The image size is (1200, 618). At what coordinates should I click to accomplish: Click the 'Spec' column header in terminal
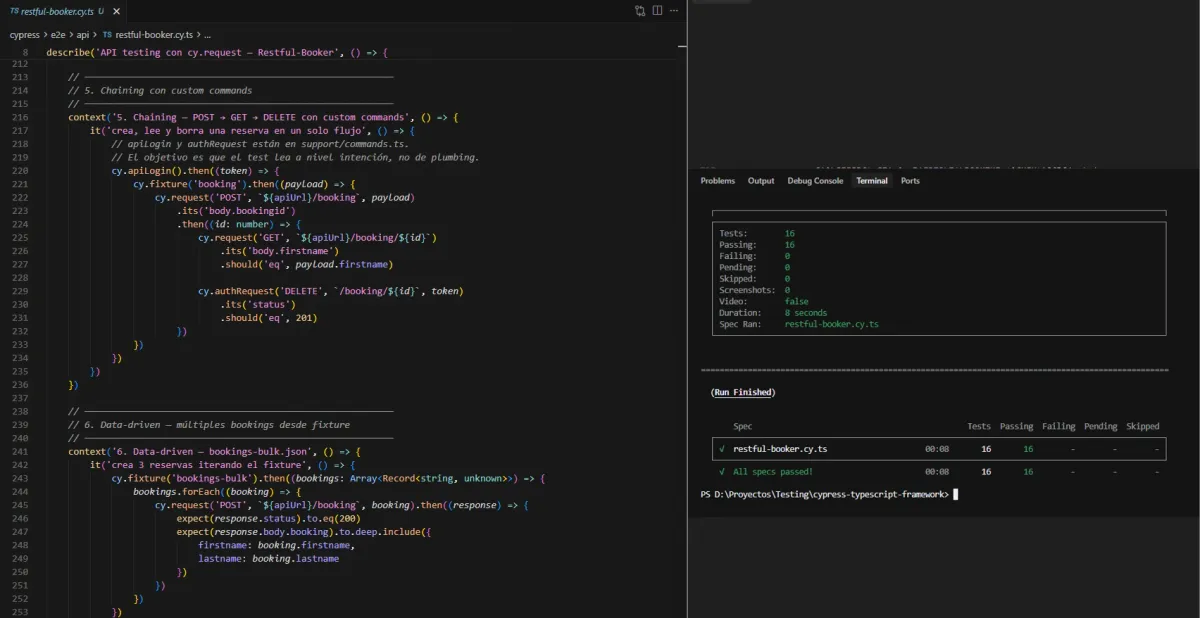click(x=743, y=426)
